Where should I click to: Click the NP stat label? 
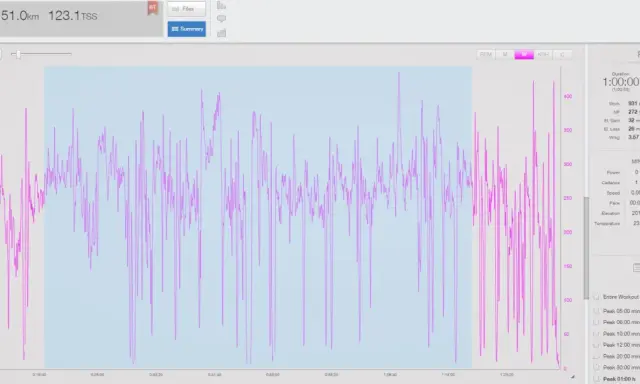pyautogui.click(x=616, y=112)
